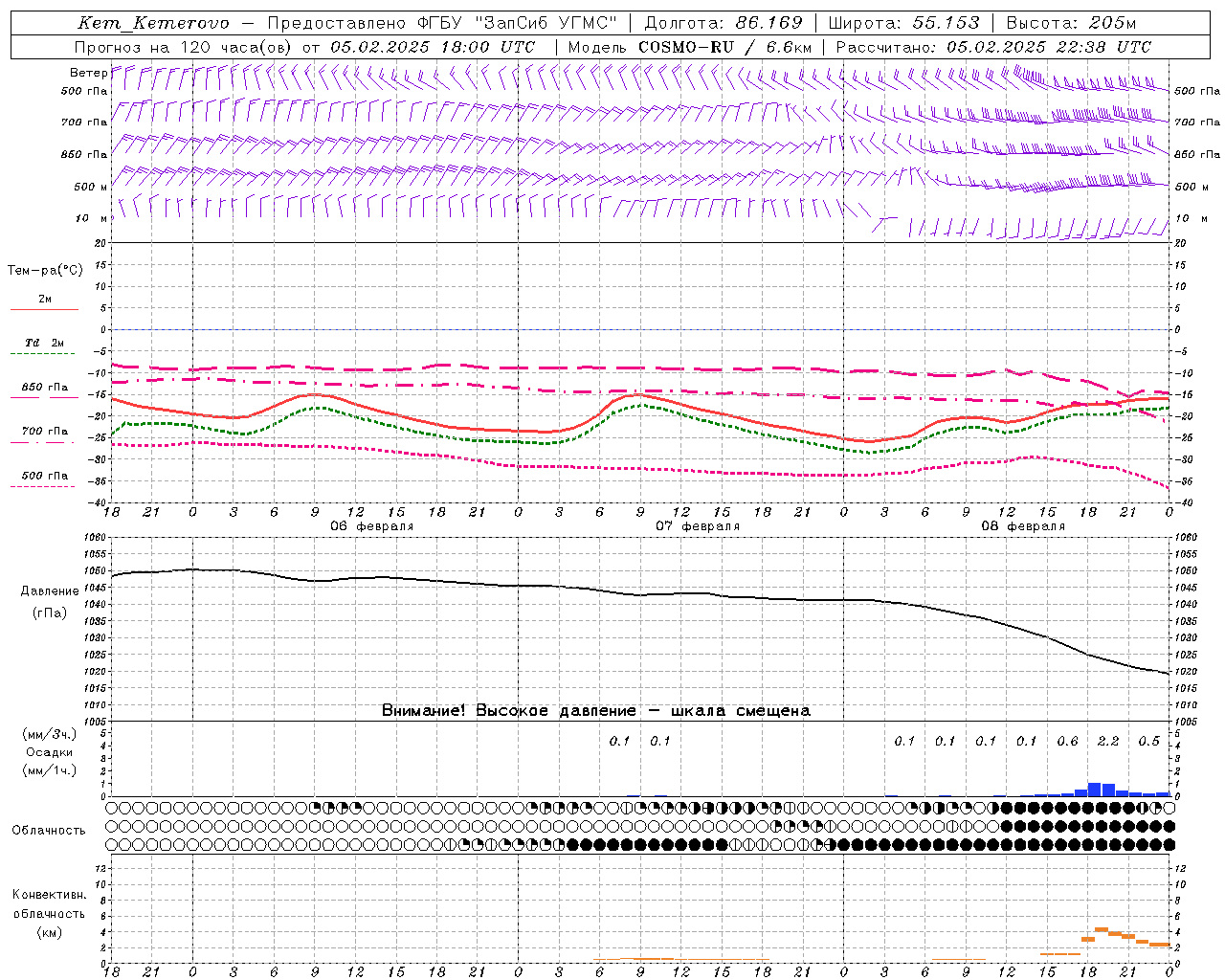Screen dimensions: 1225x980
Task: Select the '(гПа)' pressure unit label
Action: coord(50,612)
